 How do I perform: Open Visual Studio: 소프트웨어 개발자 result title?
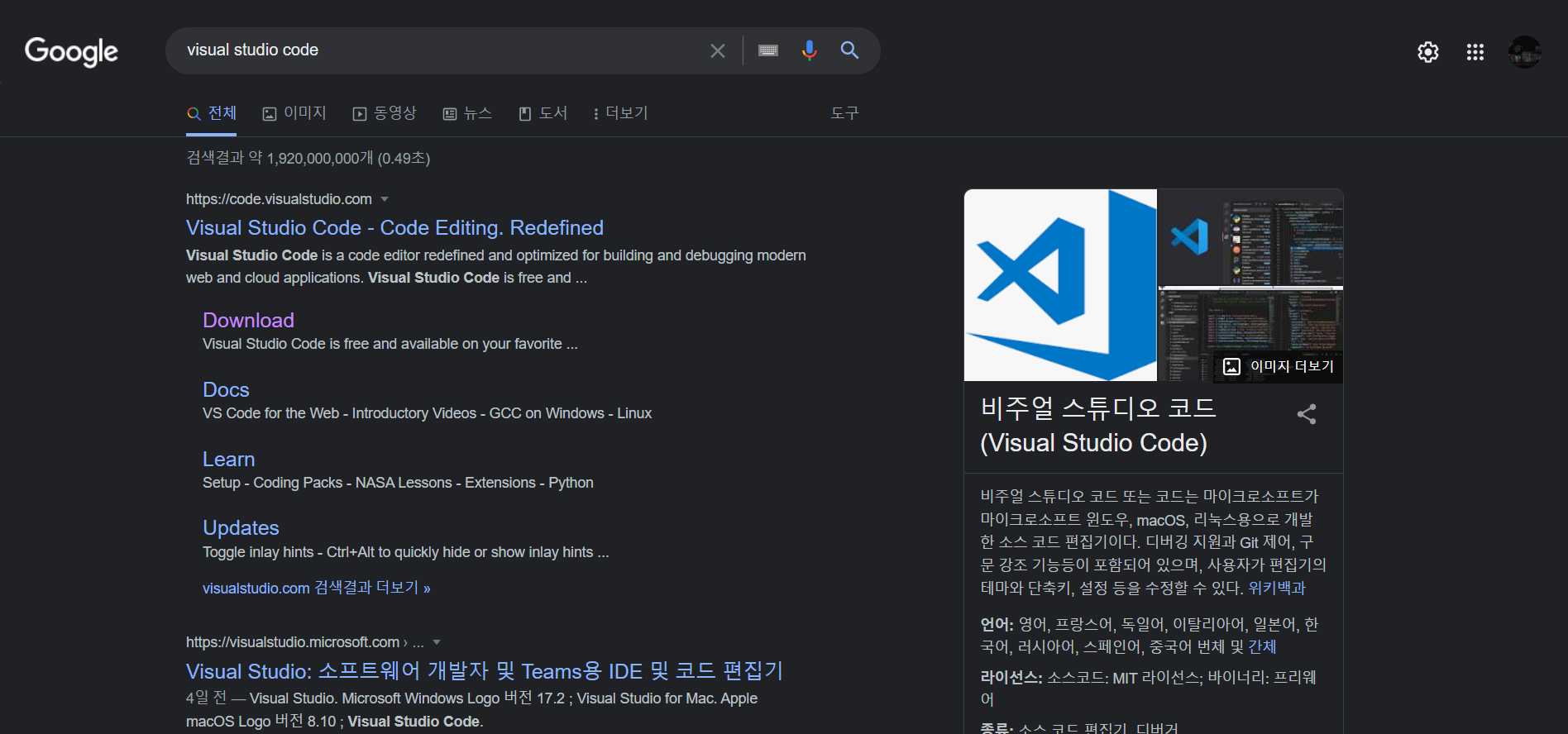pyautogui.click(x=485, y=670)
